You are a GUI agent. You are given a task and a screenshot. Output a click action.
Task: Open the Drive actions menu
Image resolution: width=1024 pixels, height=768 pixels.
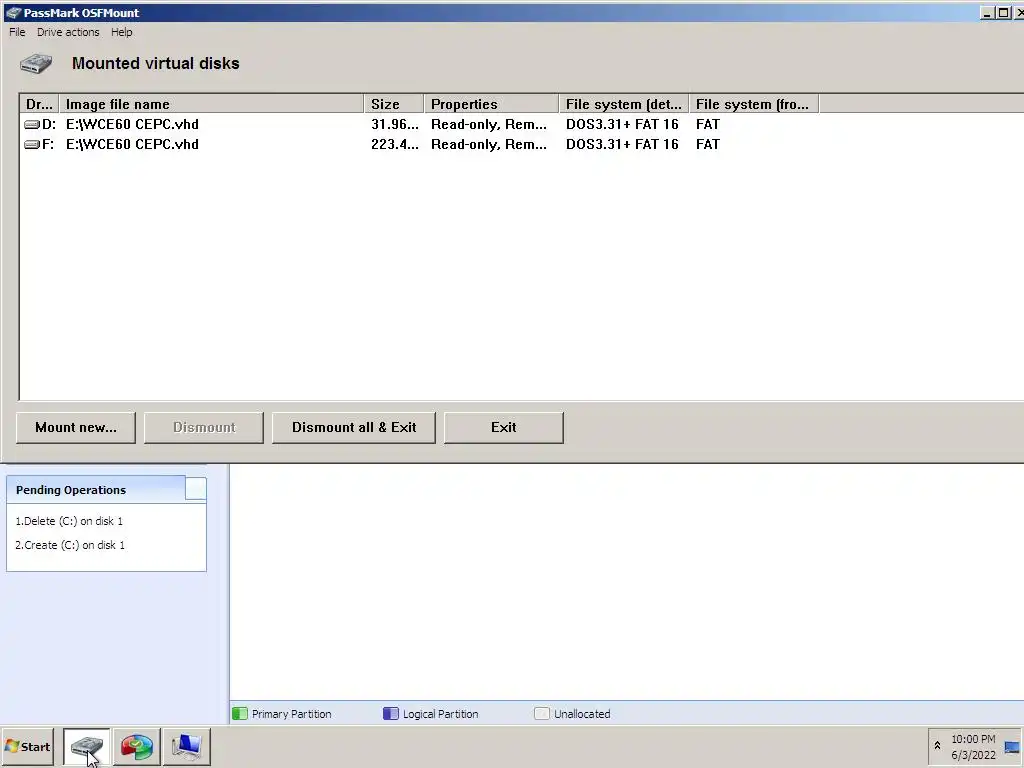68,32
